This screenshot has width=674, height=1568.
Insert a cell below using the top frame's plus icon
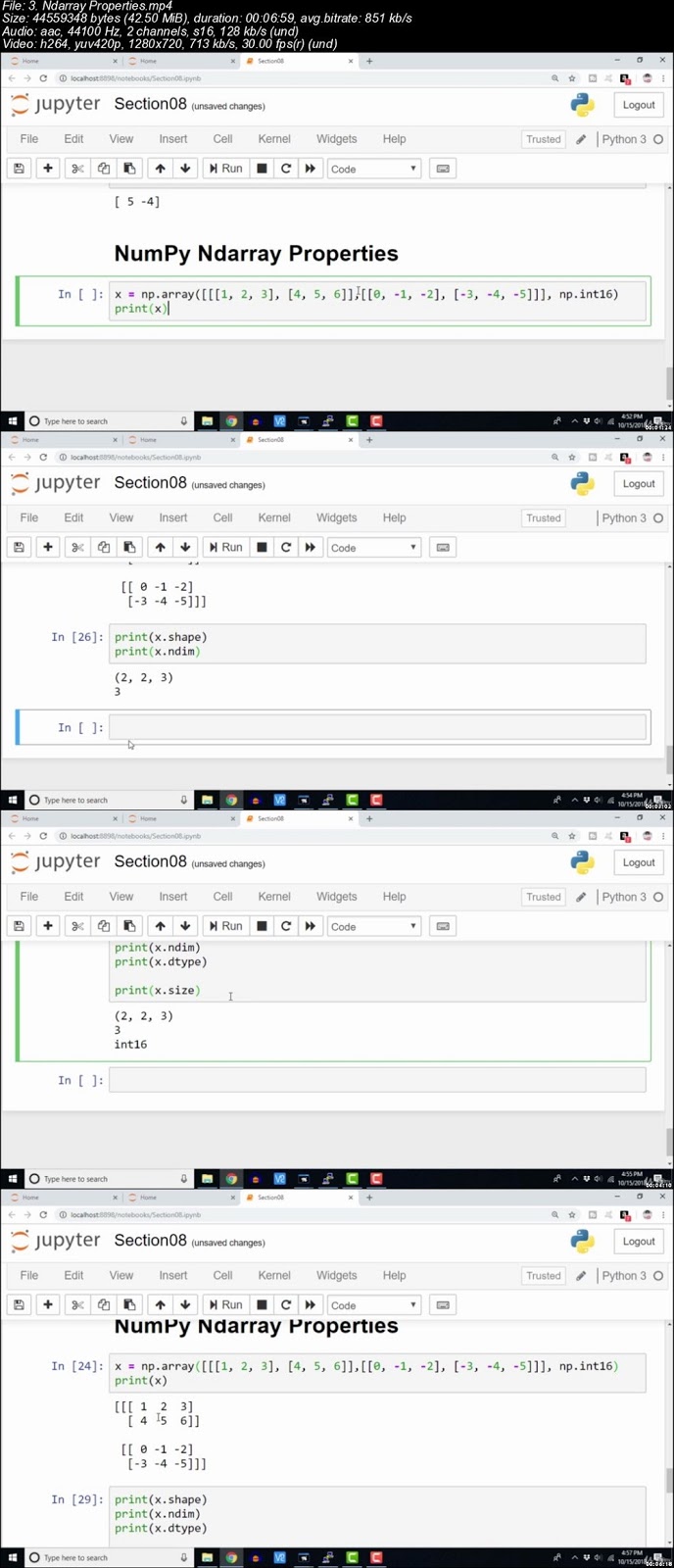[x=48, y=169]
